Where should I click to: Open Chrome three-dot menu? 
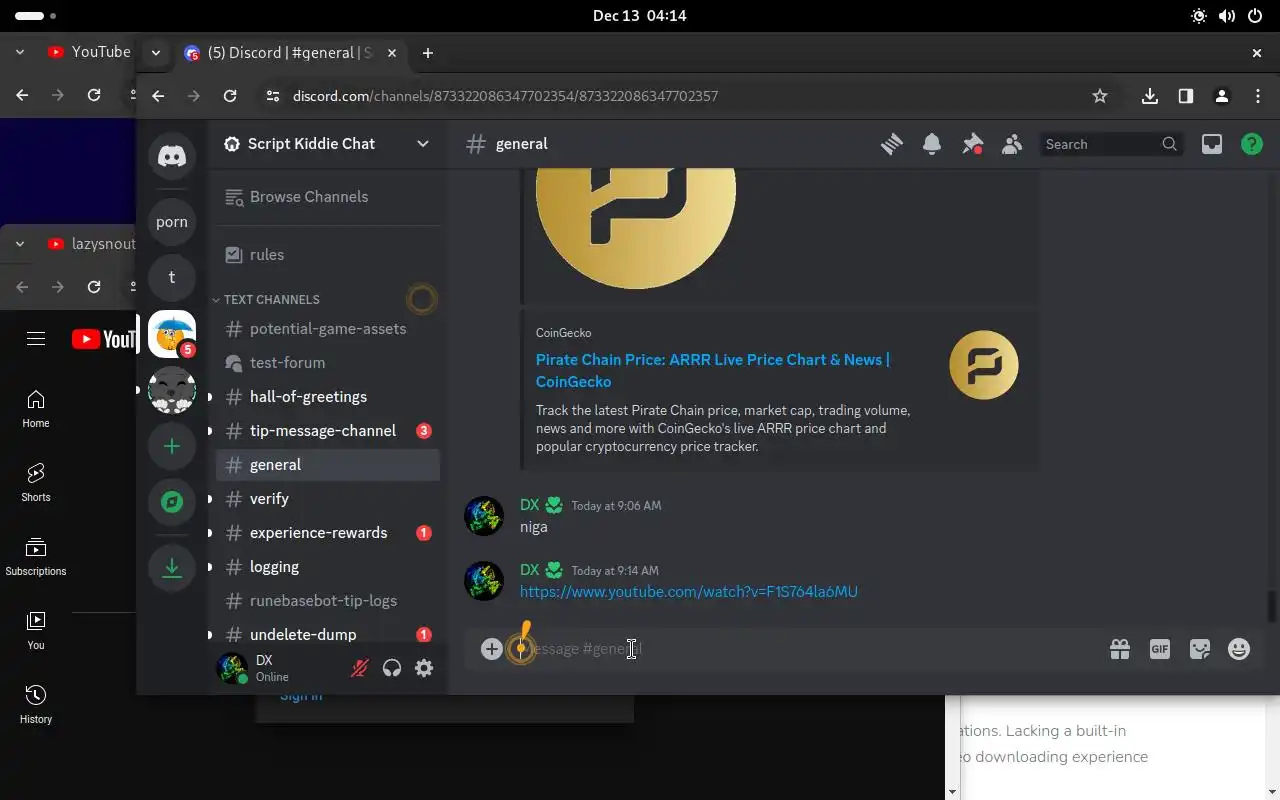pos(1258,96)
